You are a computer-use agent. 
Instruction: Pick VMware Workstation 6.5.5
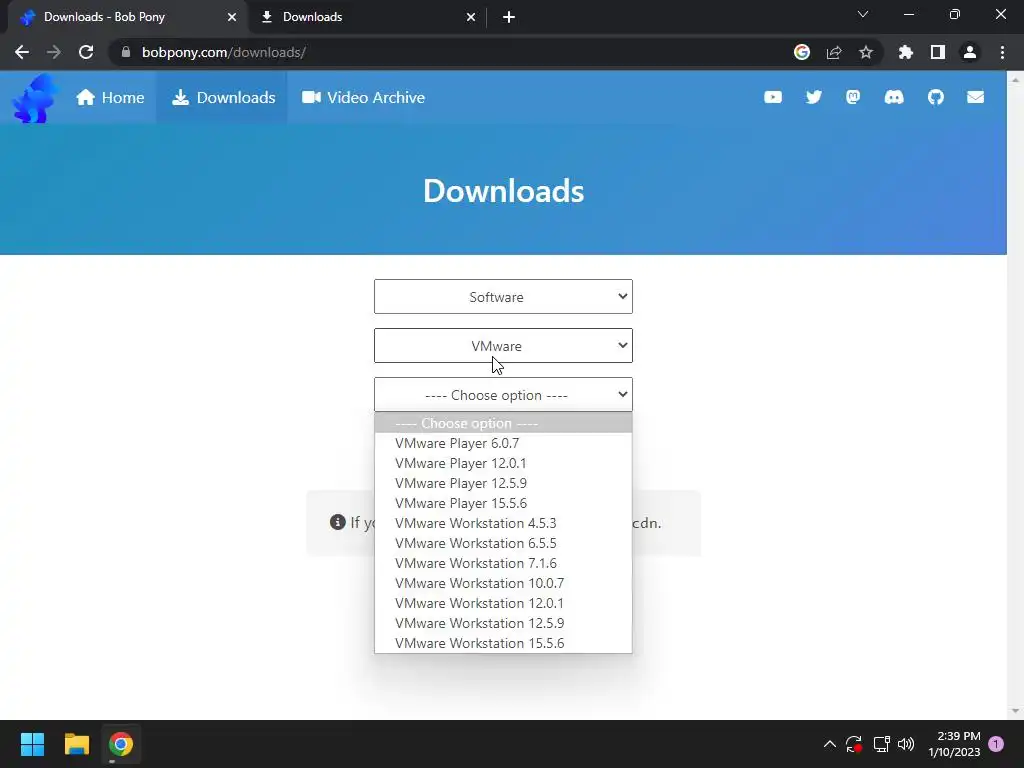503,543
